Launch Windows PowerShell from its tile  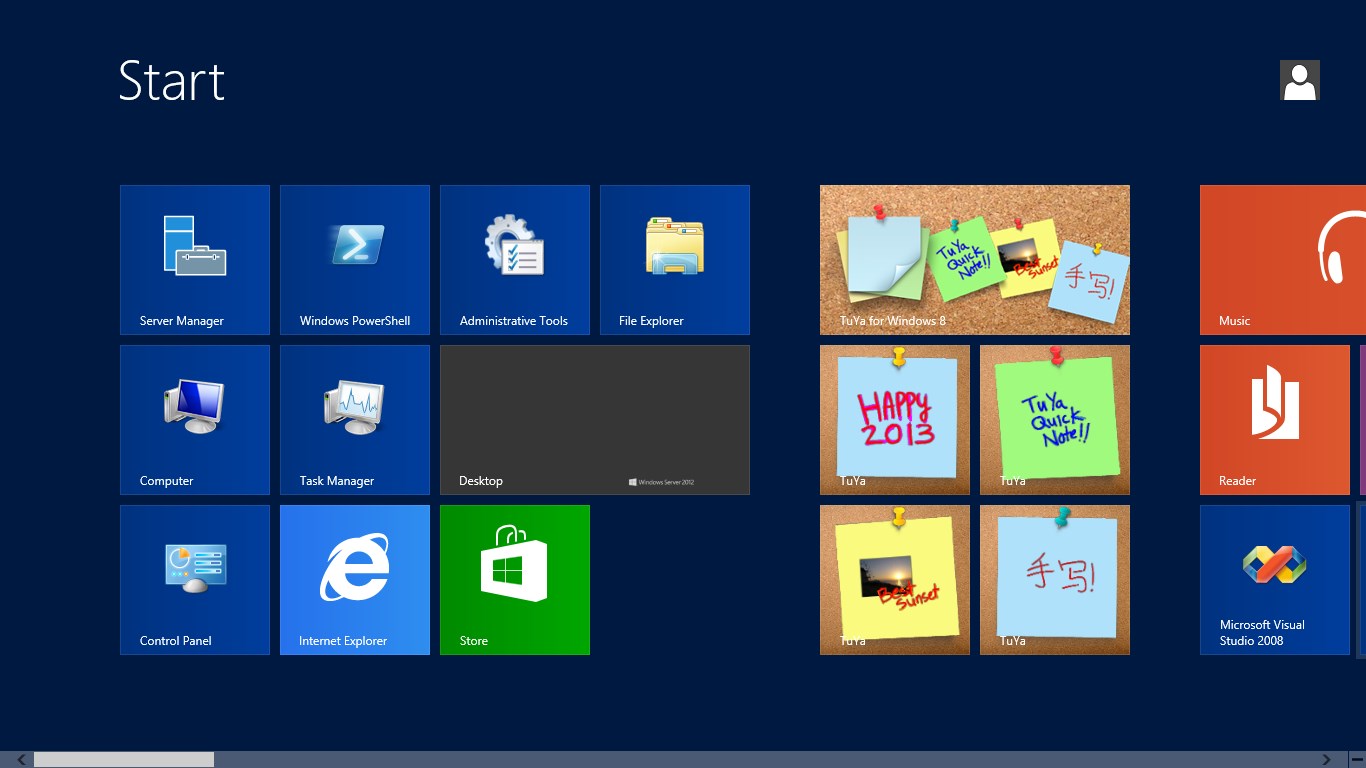tap(355, 260)
